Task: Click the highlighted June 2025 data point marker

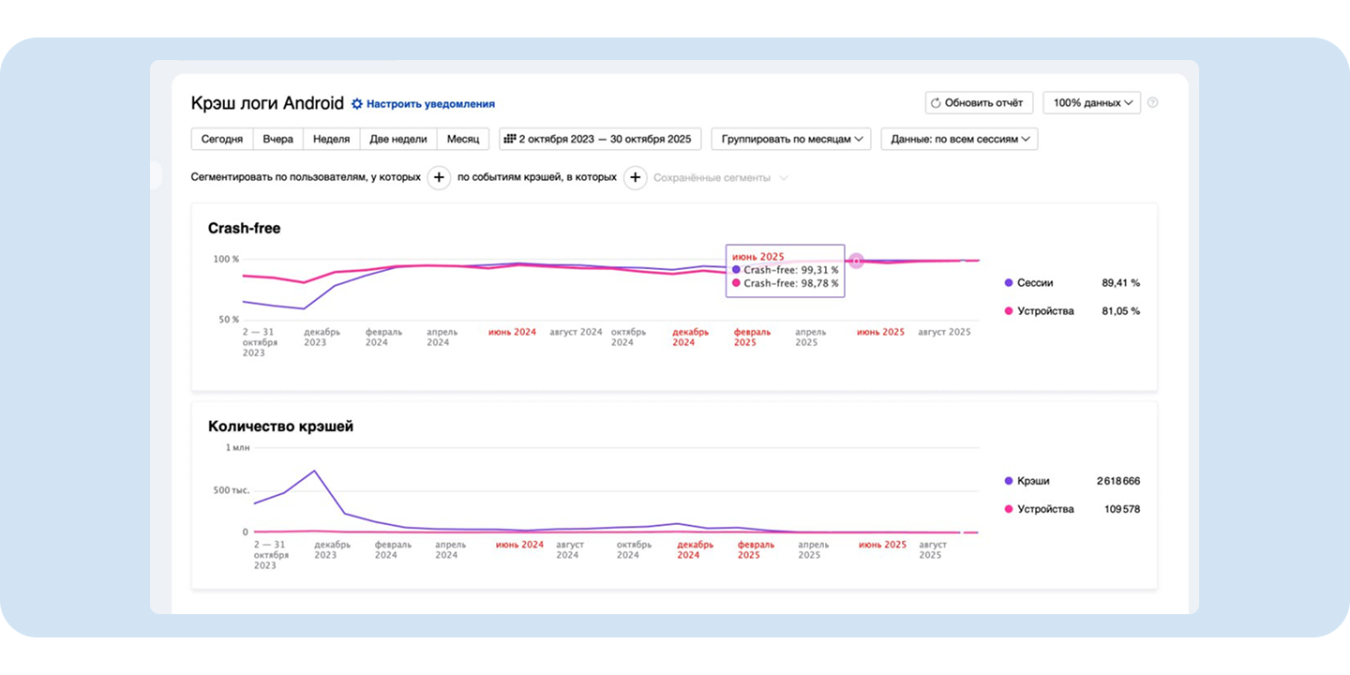Action: click(x=857, y=261)
